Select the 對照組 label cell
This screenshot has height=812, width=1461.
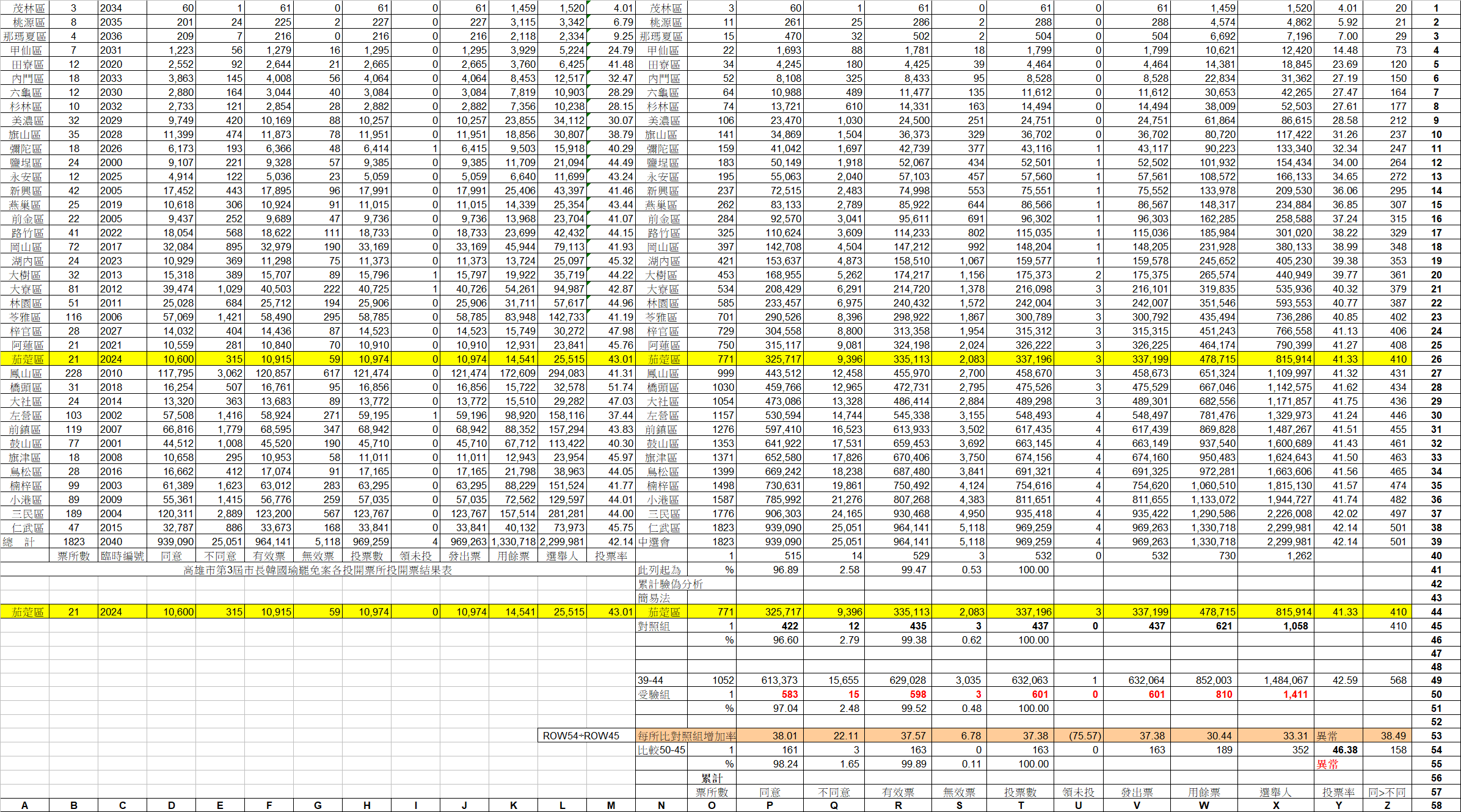pyautogui.click(x=654, y=626)
